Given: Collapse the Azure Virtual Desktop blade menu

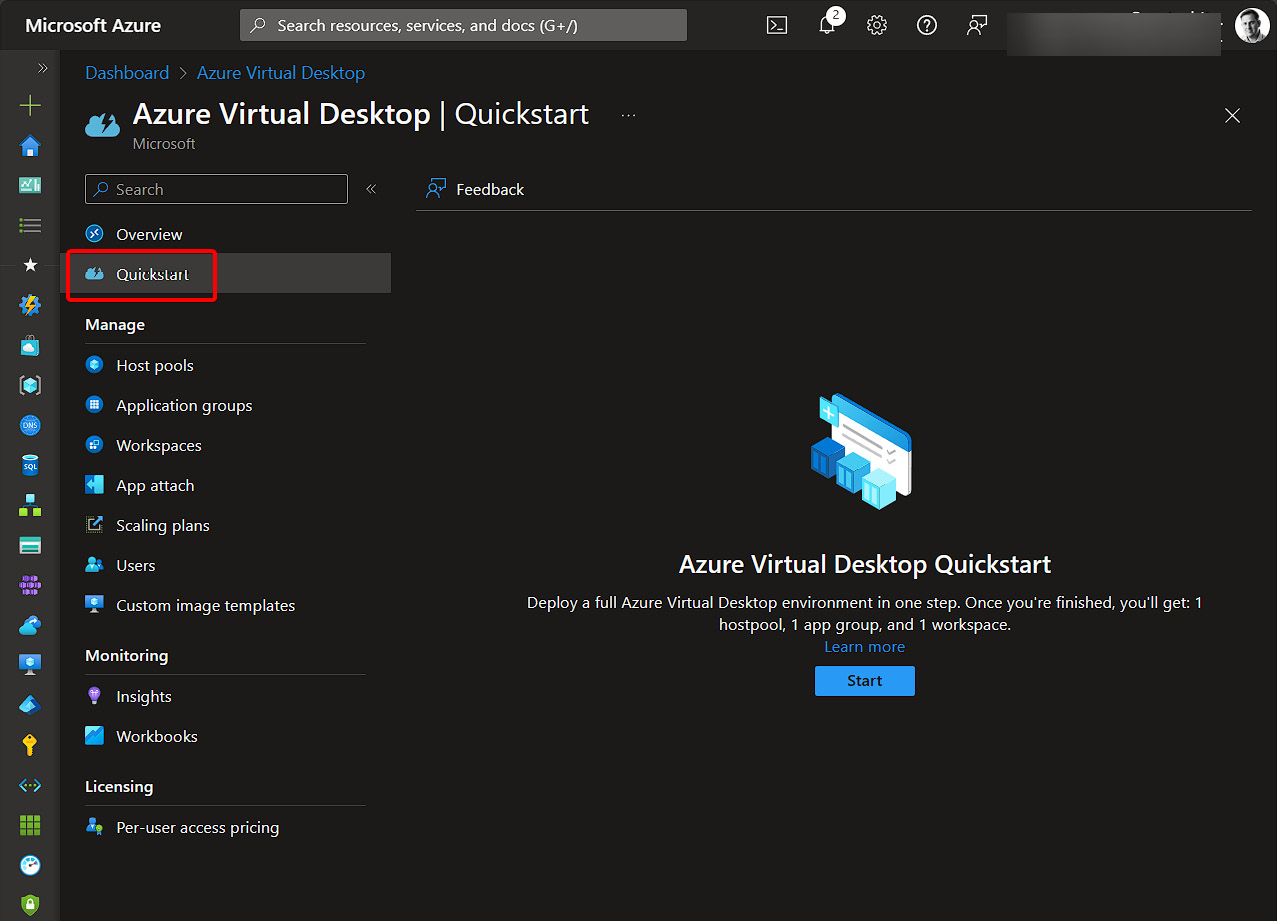Looking at the screenshot, I should point(371,189).
